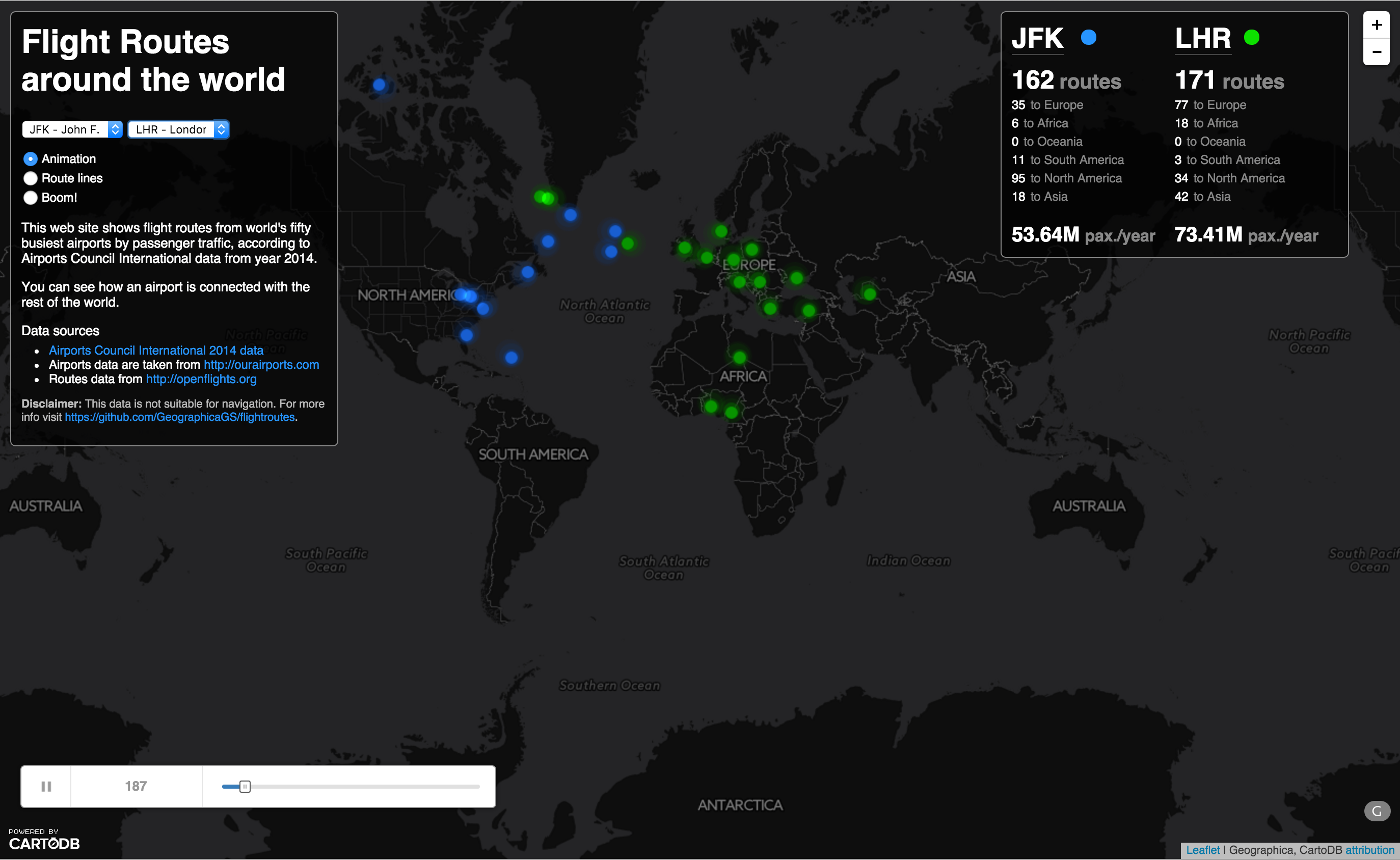1400x860 pixels.
Task: Select the Animation radio option
Action: (x=31, y=158)
